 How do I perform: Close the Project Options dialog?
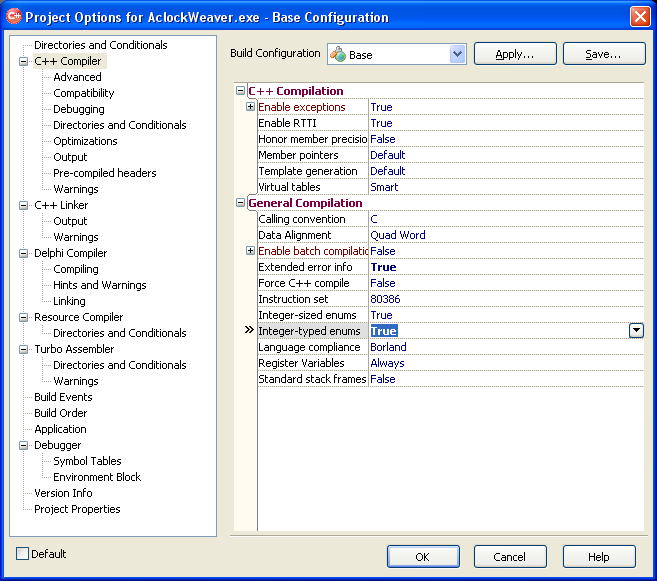pos(640,17)
